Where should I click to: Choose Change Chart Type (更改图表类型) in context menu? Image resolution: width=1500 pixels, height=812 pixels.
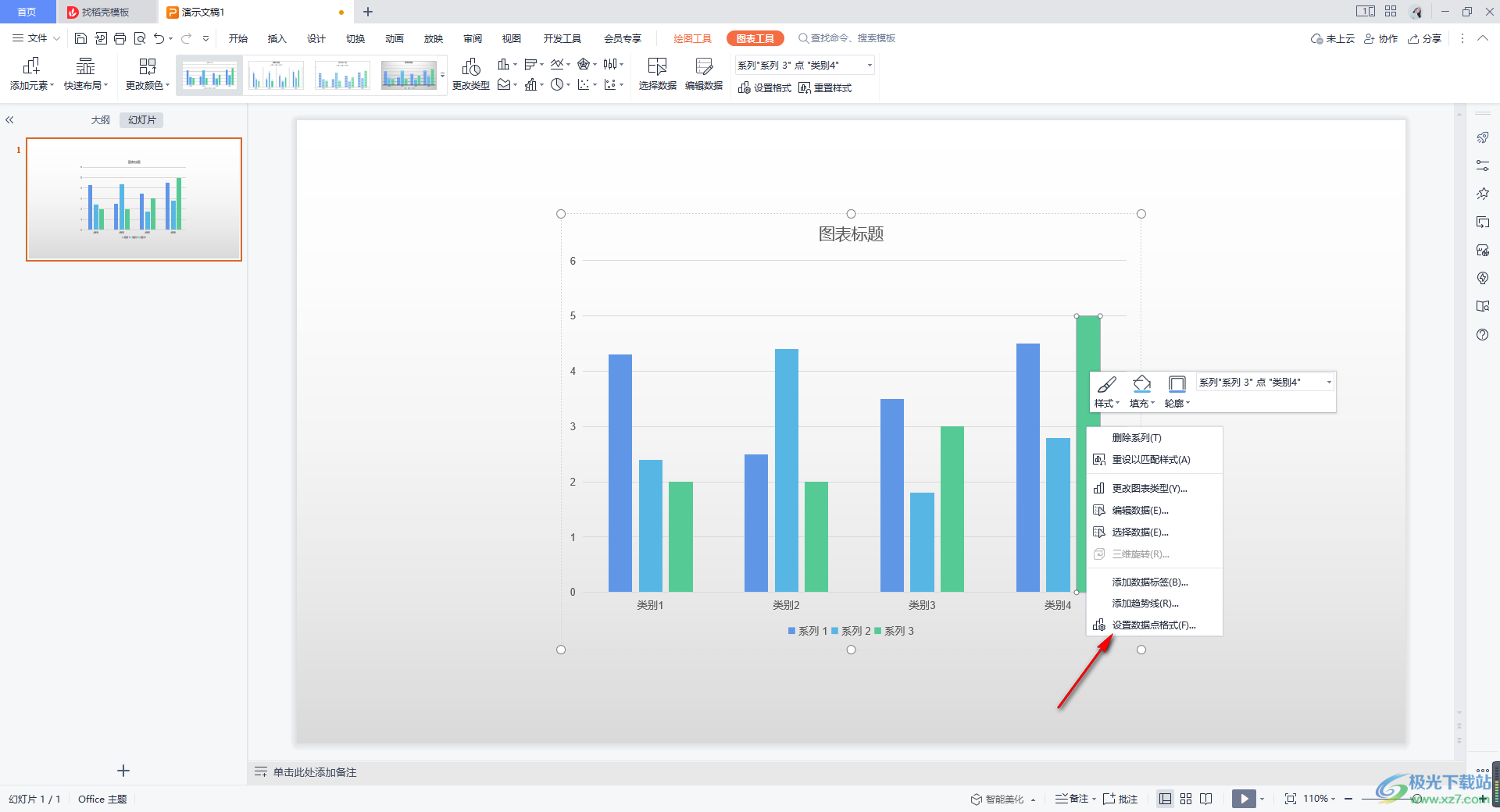click(1154, 489)
